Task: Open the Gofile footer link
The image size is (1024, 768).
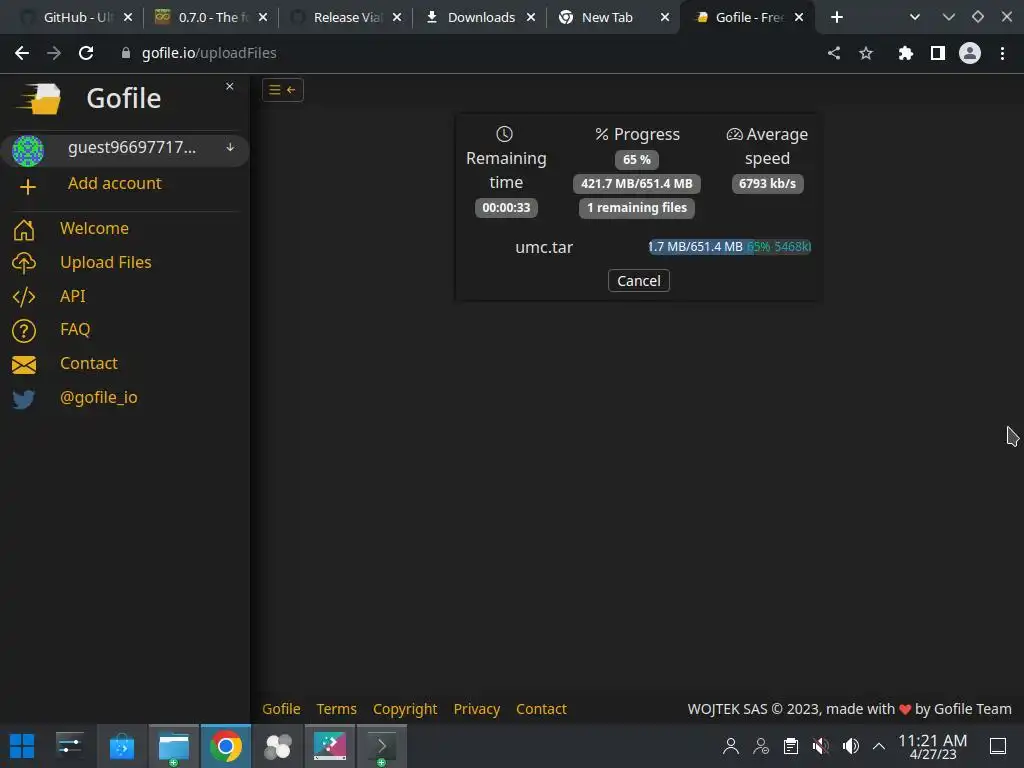Action: tap(281, 709)
